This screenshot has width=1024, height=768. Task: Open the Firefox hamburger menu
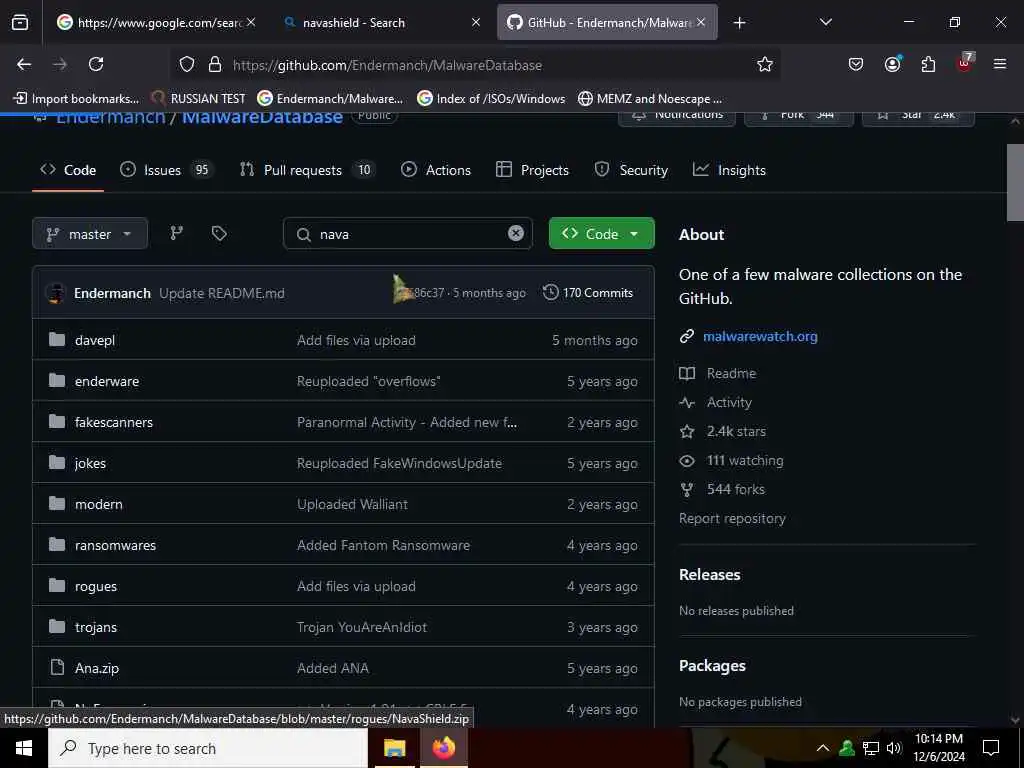[1000, 64]
